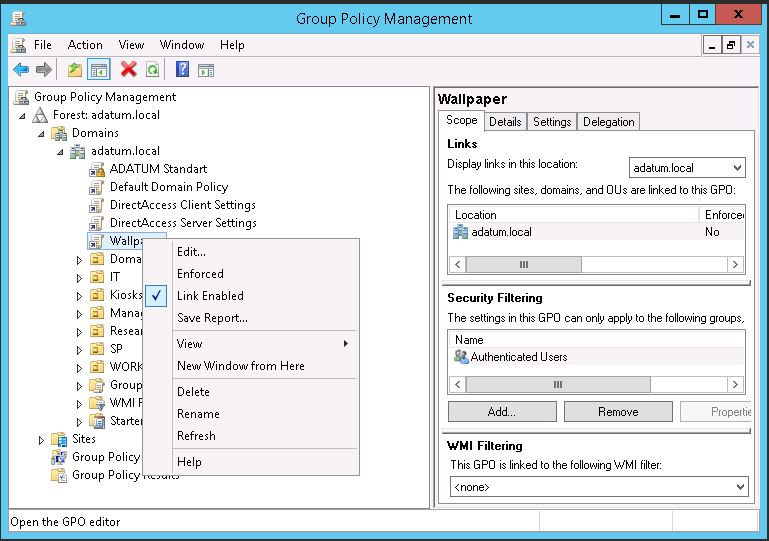Click the Authenticated Users group icon

[461, 357]
